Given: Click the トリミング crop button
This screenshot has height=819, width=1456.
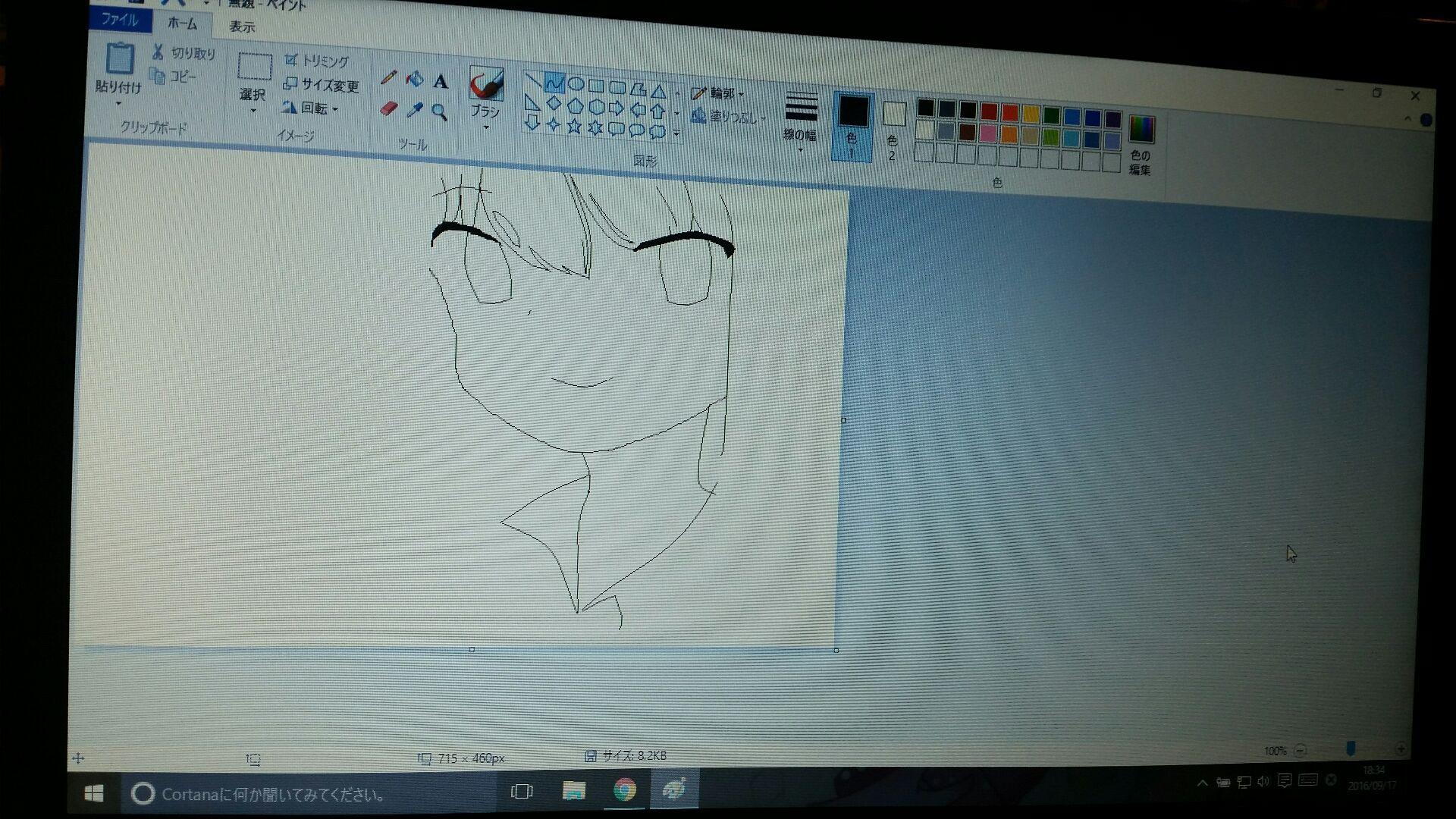Looking at the screenshot, I should coord(317,61).
